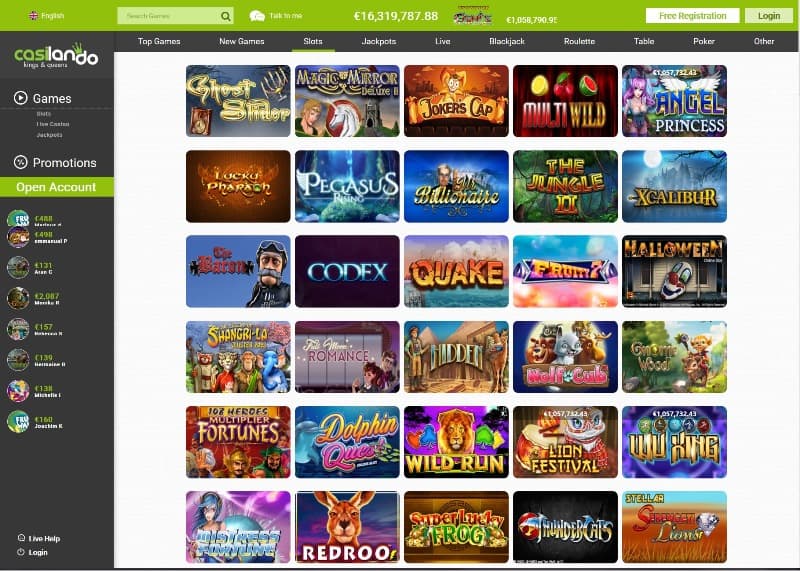The width and height of the screenshot is (800, 571).
Task: Launch the Halloween slot game
Action: pyautogui.click(x=674, y=271)
